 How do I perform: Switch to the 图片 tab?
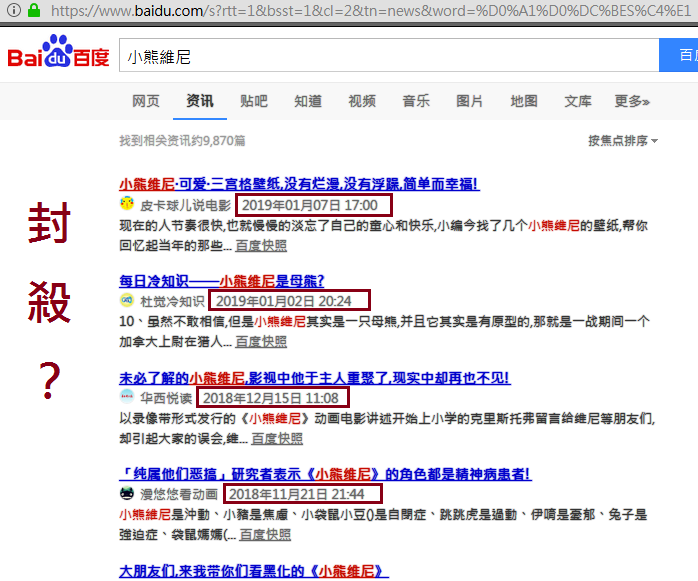pos(470,101)
